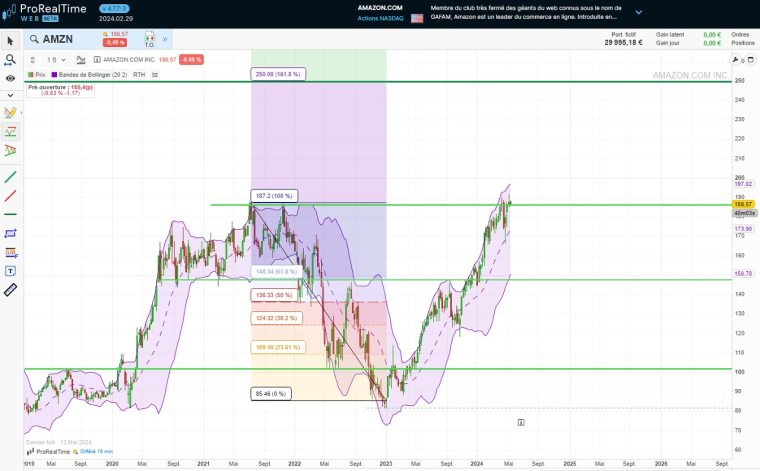Select the 148.34 (61.8 %) Fibonacci label
760x471 pixels.
pos(276,272)
